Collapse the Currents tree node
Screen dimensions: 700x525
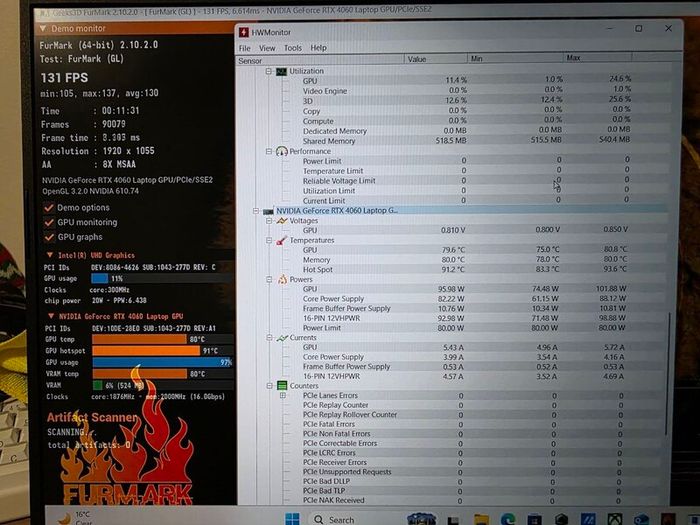[x=269, y=338]
